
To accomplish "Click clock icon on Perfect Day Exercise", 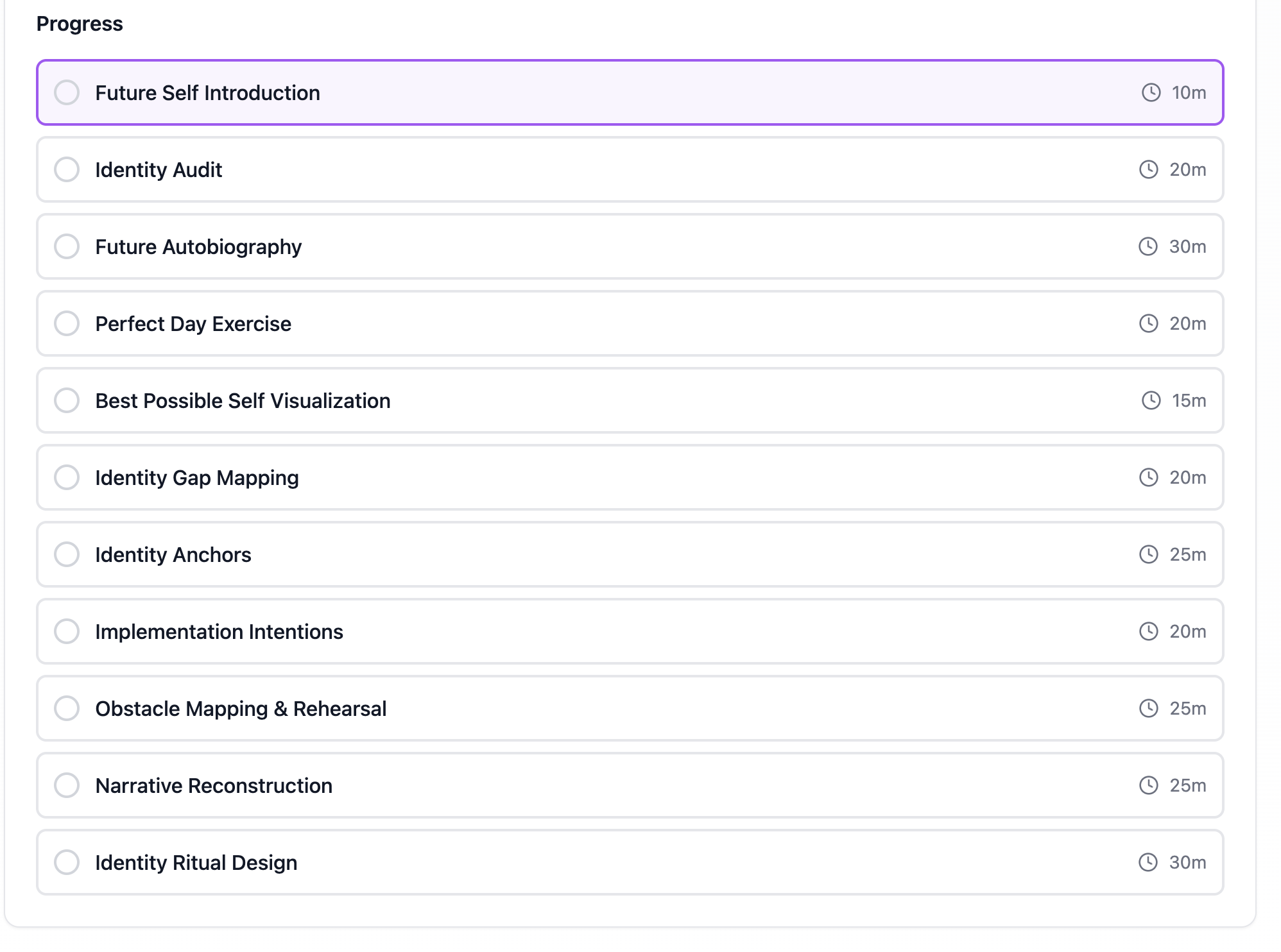I will [x=1148, y=323].
